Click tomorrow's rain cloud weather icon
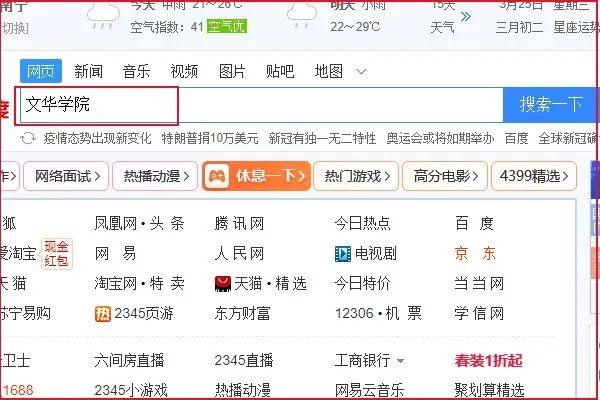Image resolution: width=600 pixels, height=400 pixels. [302, 15]
